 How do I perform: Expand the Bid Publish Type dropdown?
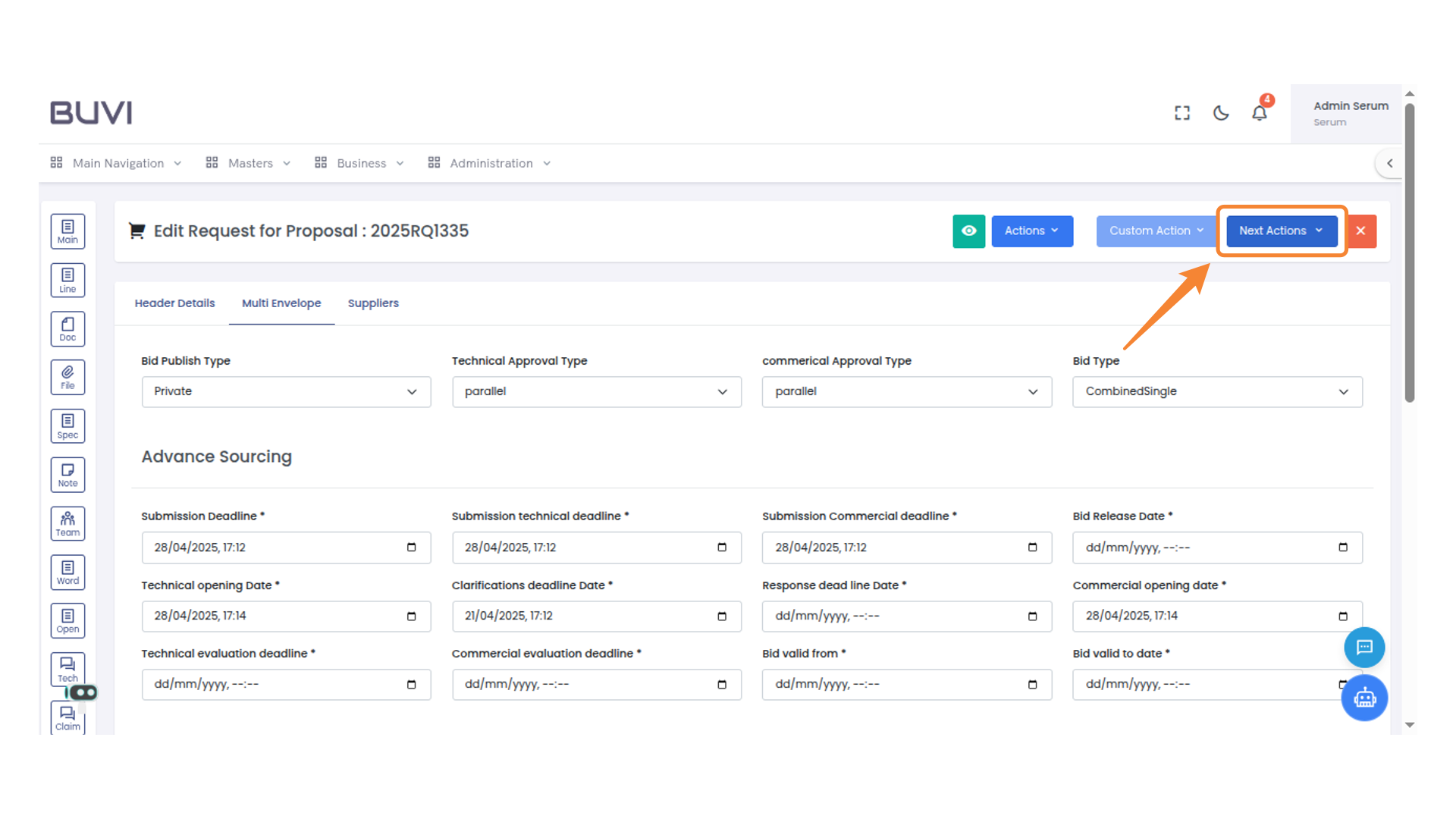pyautogui.click(x=286, y=392)
